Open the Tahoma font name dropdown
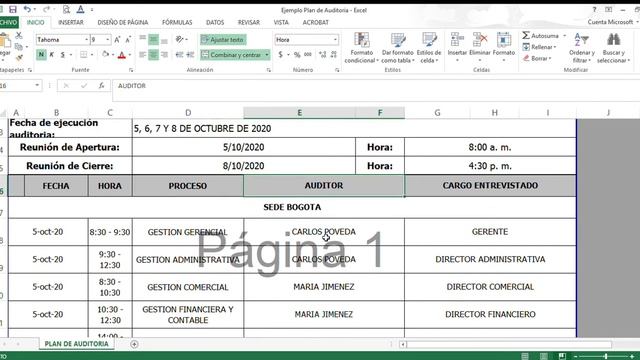The image size is (640, 360). point(87,40)
